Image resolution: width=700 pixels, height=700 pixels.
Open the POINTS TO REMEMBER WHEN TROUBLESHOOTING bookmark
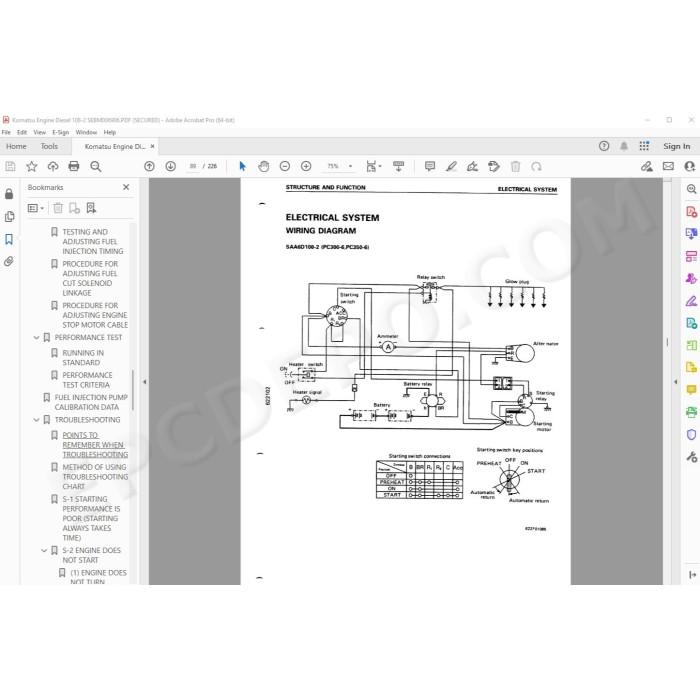(95, 445)
